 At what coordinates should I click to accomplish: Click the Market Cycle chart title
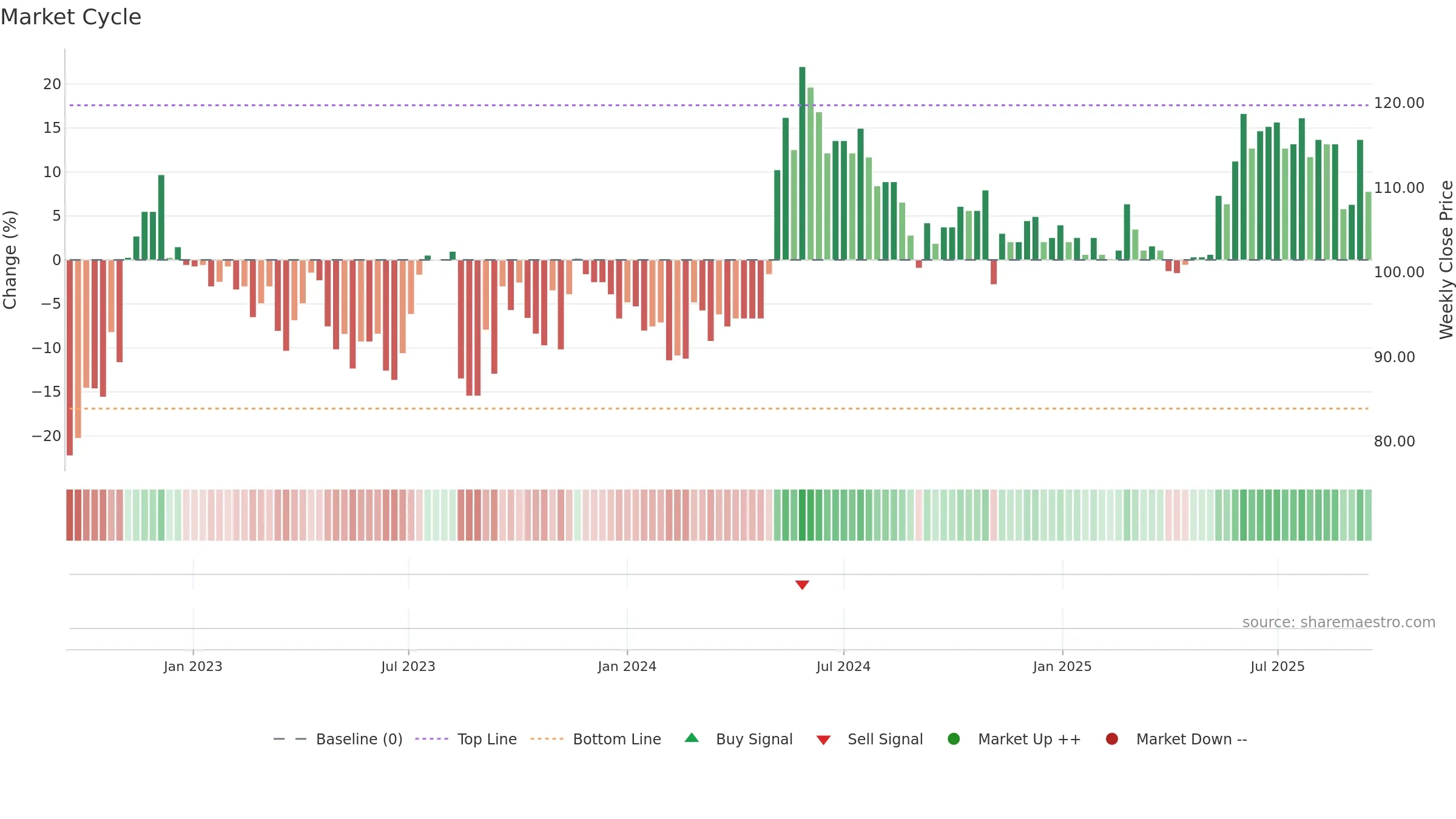pos(71,17)
